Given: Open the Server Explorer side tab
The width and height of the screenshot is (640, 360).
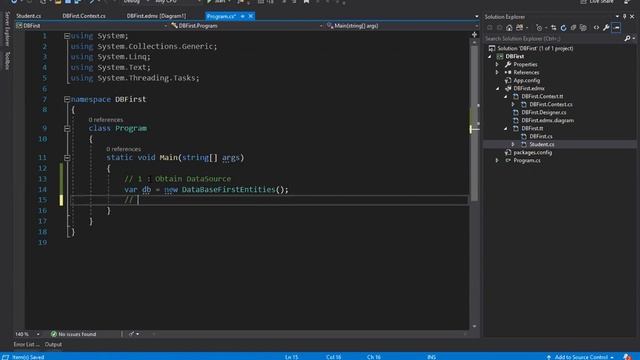Looking at the screenshot, I should 7,29.
